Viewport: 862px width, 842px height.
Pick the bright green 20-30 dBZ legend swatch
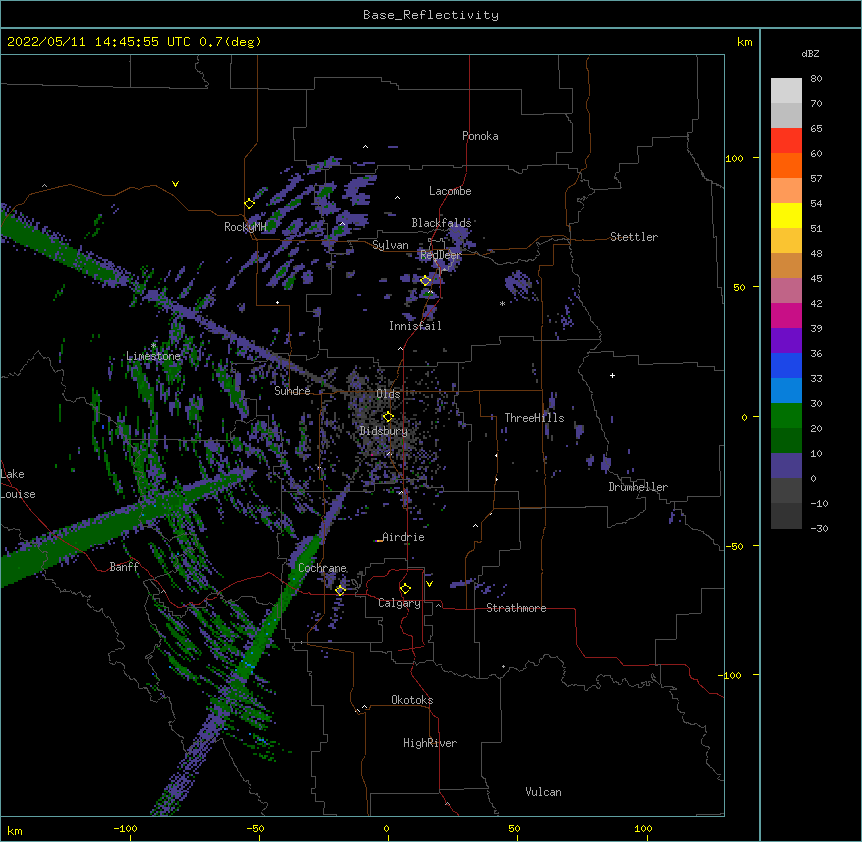786,416
